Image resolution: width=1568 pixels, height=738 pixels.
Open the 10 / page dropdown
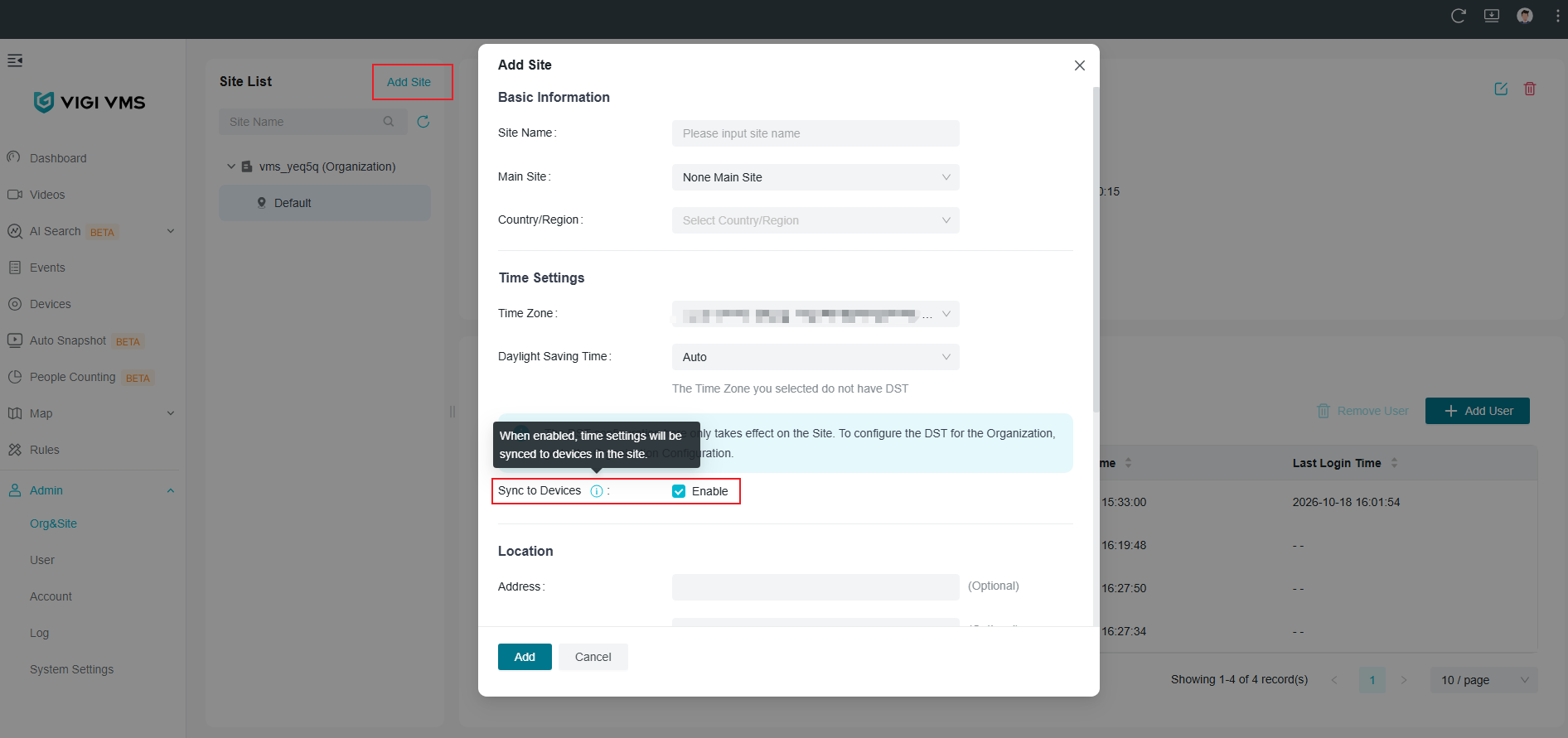click(x=1483, y=680)
